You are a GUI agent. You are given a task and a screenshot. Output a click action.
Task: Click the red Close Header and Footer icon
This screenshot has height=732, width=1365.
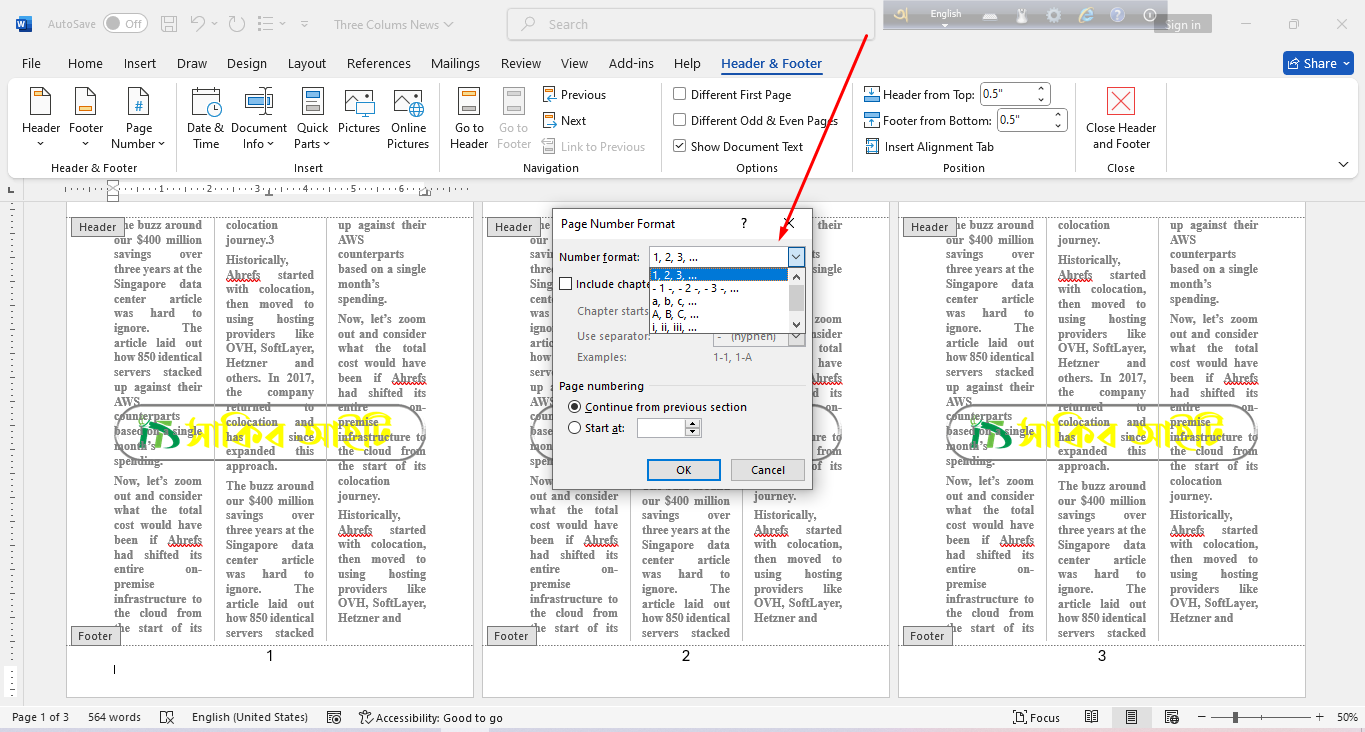(x=1121, y=102)
